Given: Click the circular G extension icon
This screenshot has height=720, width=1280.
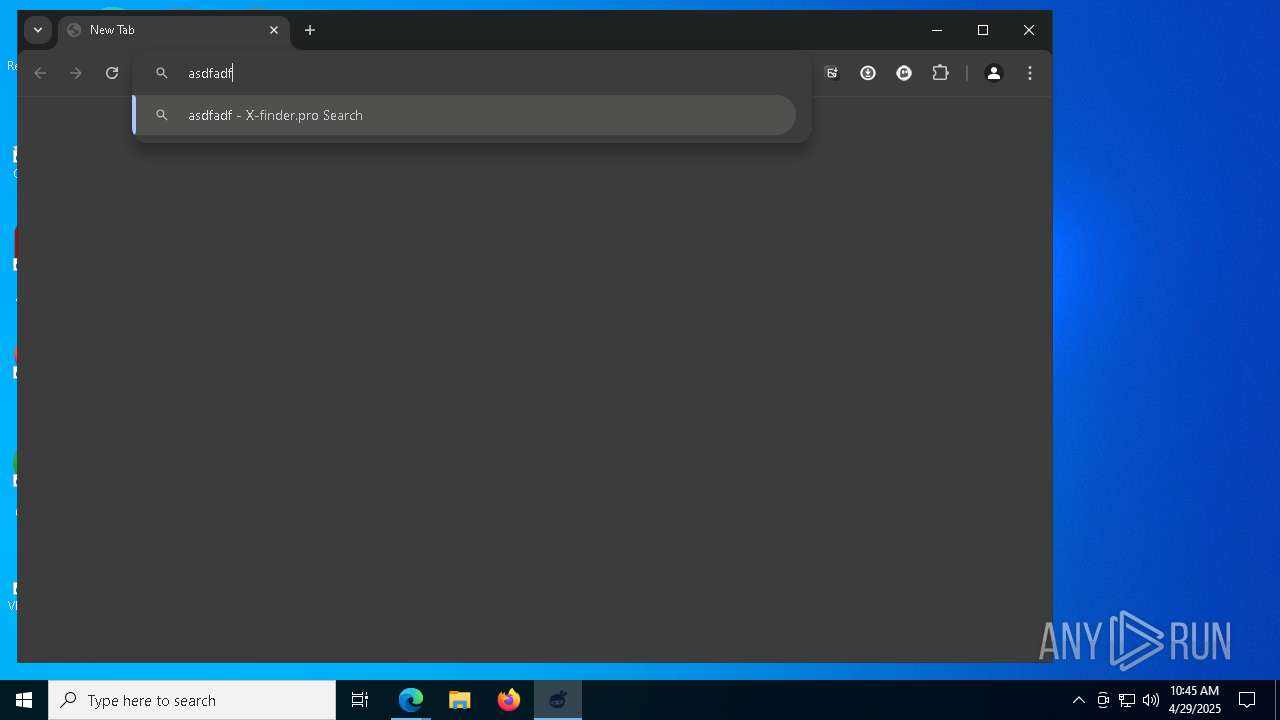Looking at the screenshot, I should 904,73.
